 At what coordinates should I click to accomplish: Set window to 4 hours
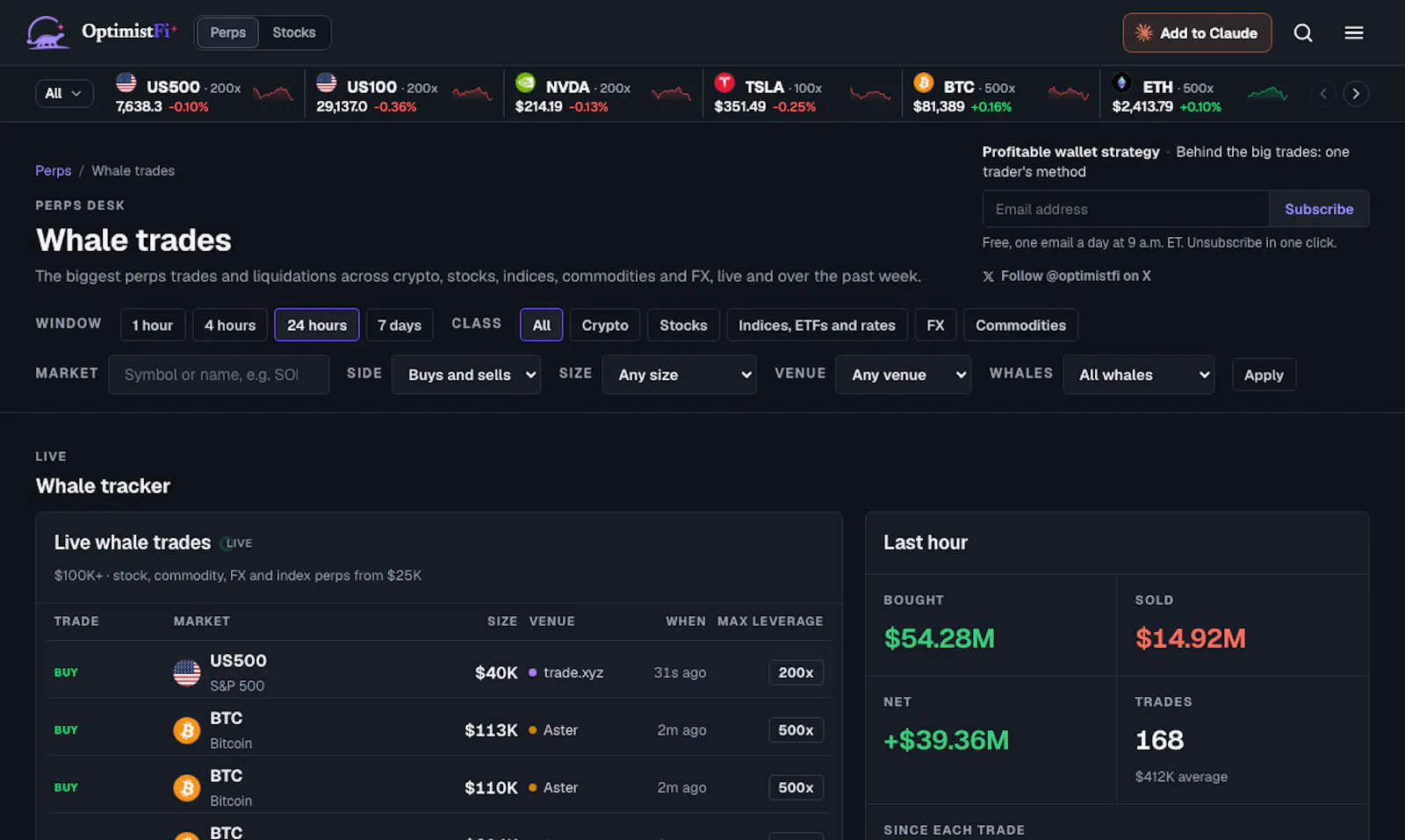pyautogui.click(x=230, y=325)
